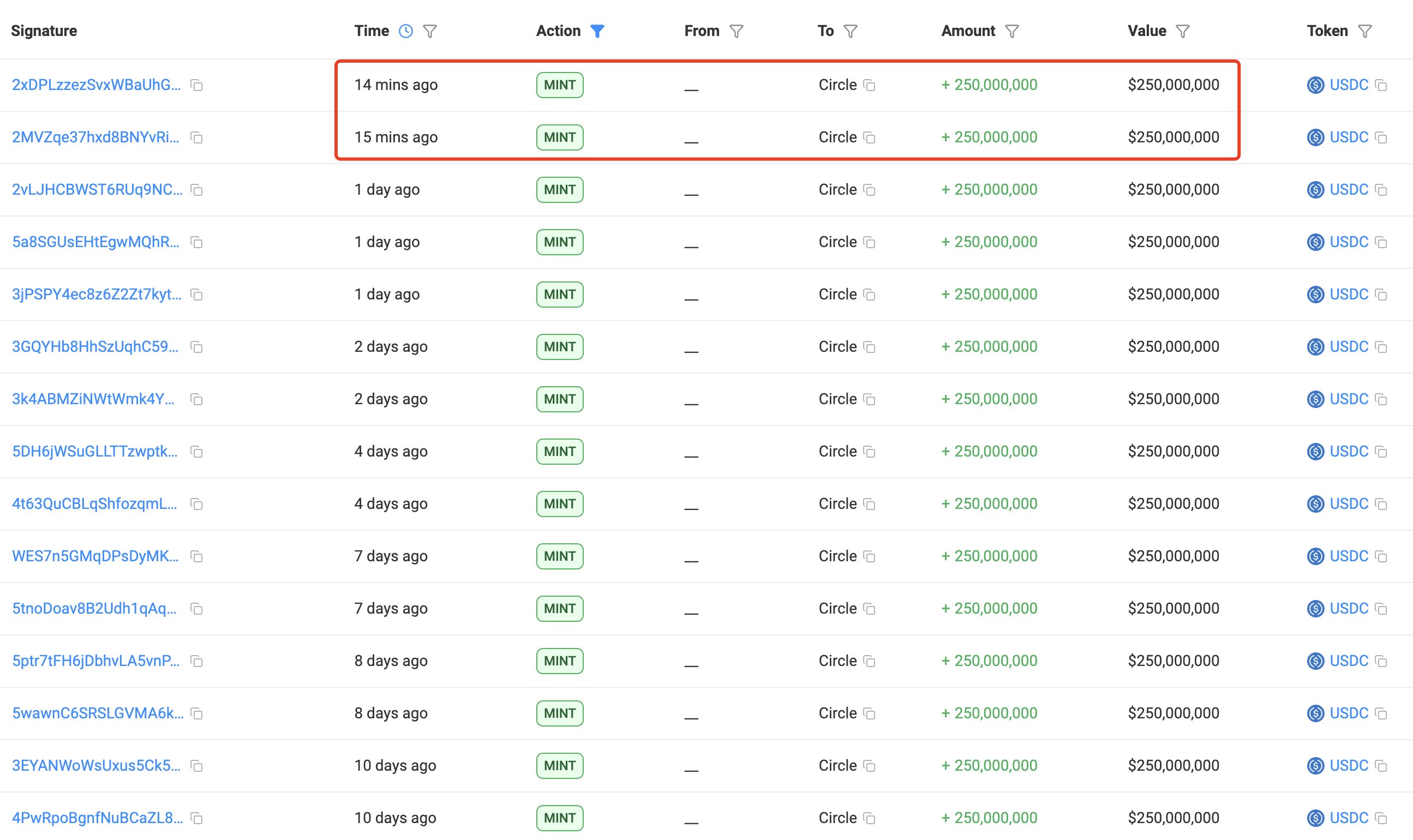Copy signature 2xDPLzzezSvxWBaUhG
Image resolution: width=1413 pixels, height=840 pixels.
[196, 86]
